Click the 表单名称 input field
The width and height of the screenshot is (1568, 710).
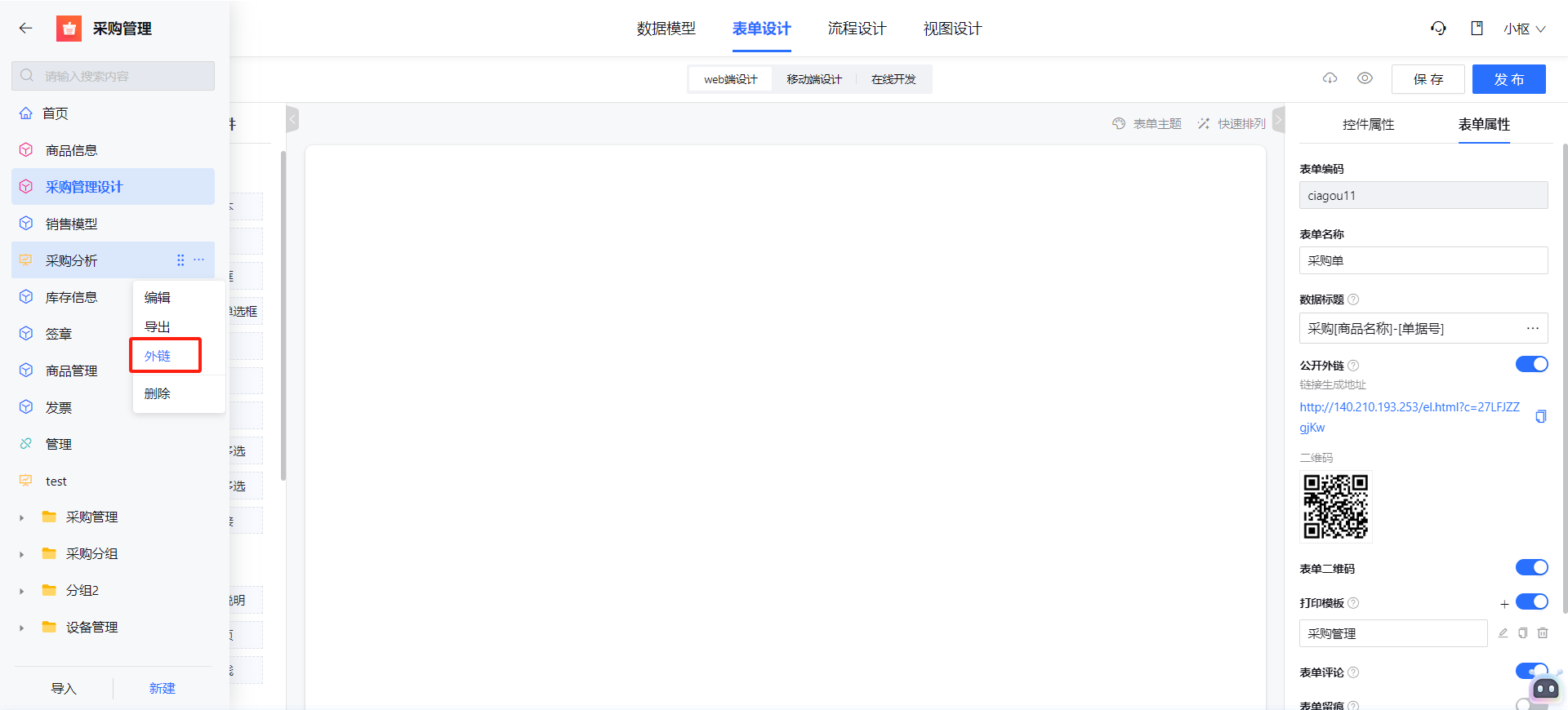click(x=1423, y=260)
